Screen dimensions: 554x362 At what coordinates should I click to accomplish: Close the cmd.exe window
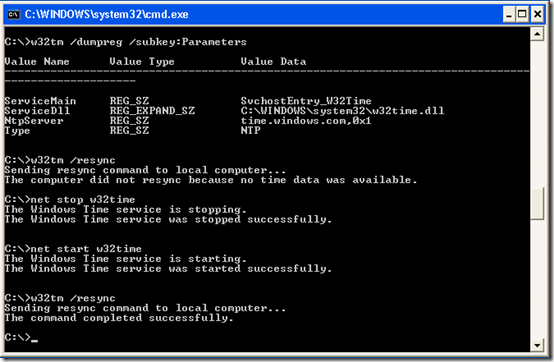(x=537, y=14)
